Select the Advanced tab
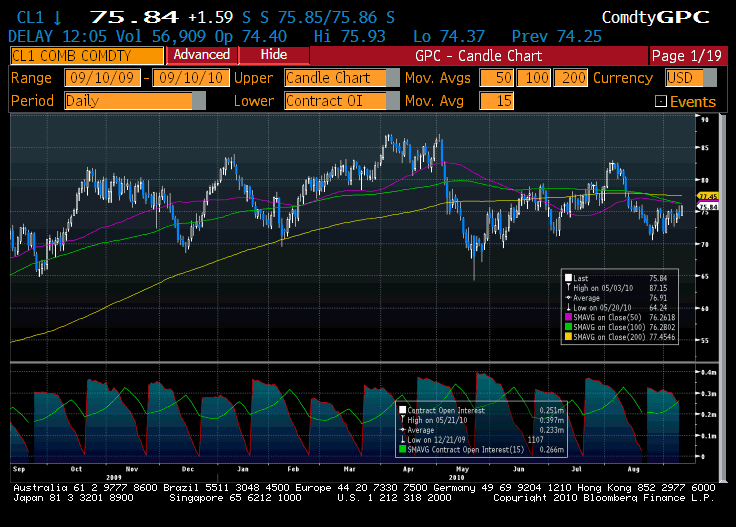Image resolution: width=736 pixels, height=527 pixels. [x=201, y=55]
